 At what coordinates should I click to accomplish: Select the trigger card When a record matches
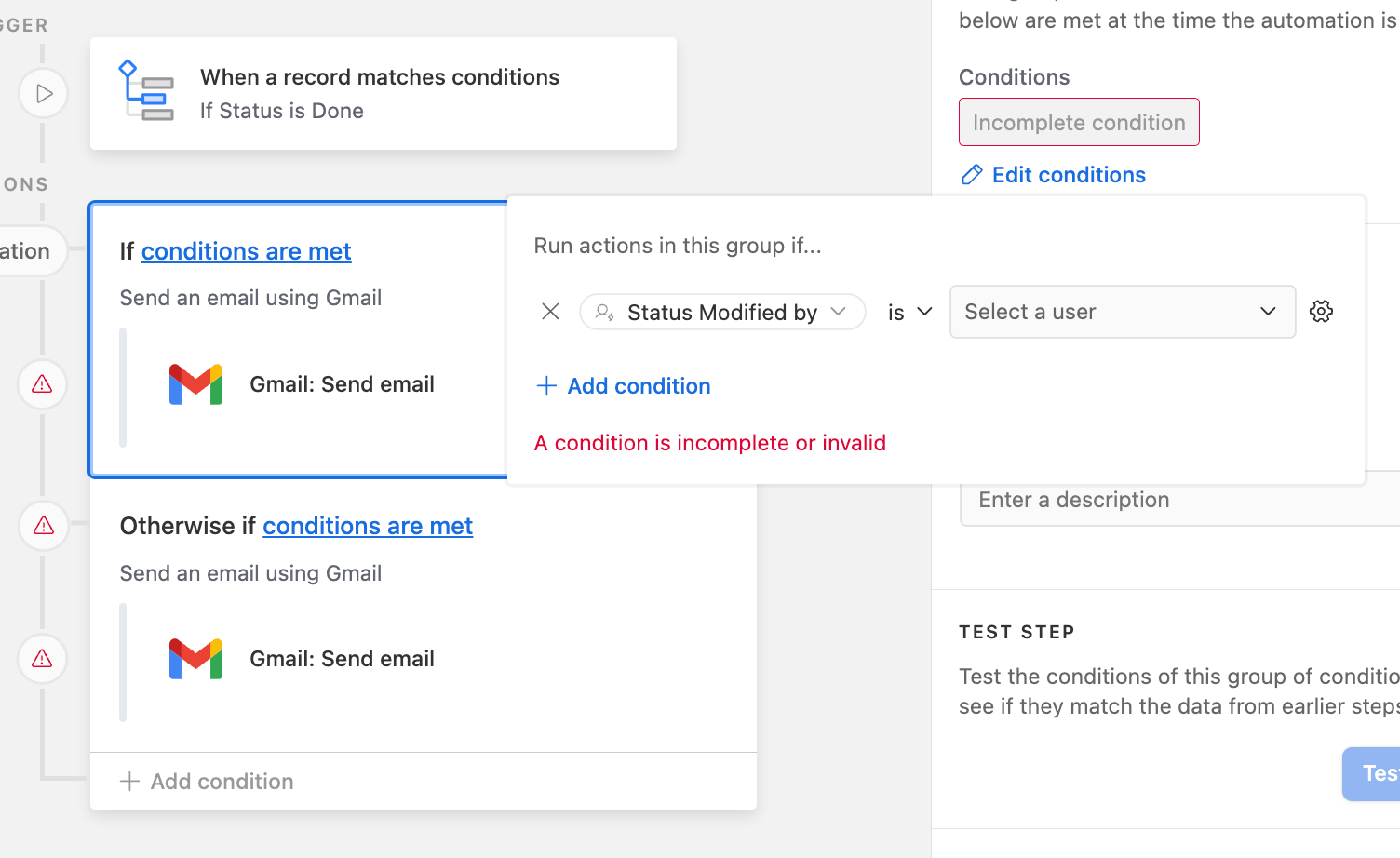(384, 93)
